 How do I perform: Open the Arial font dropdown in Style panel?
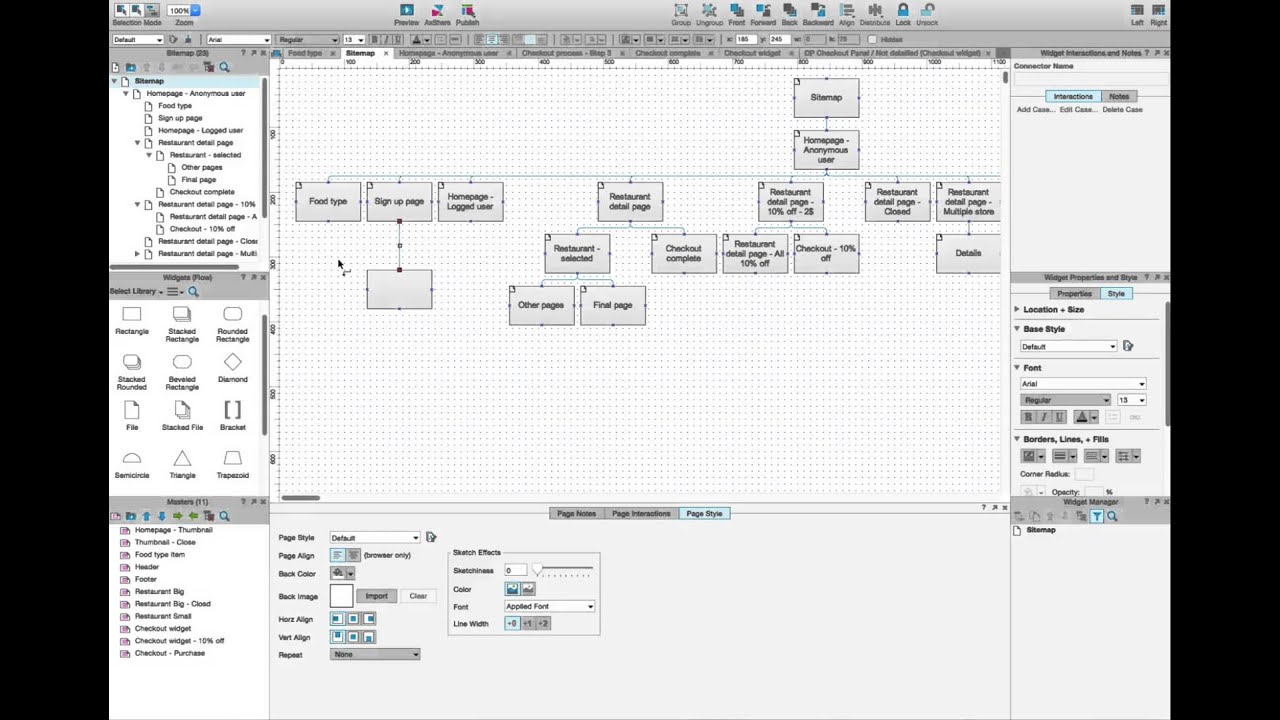(1083, 383)
